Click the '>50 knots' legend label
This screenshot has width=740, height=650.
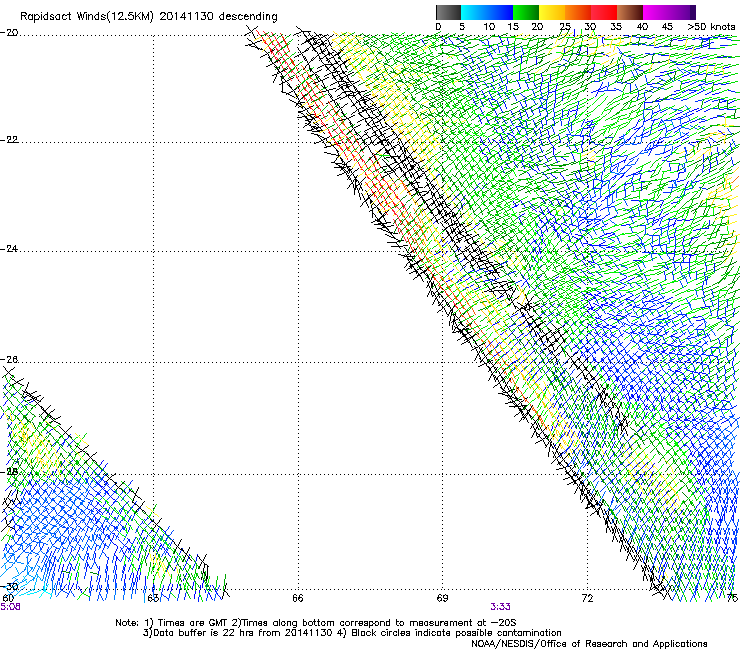[x=711, y=27]
